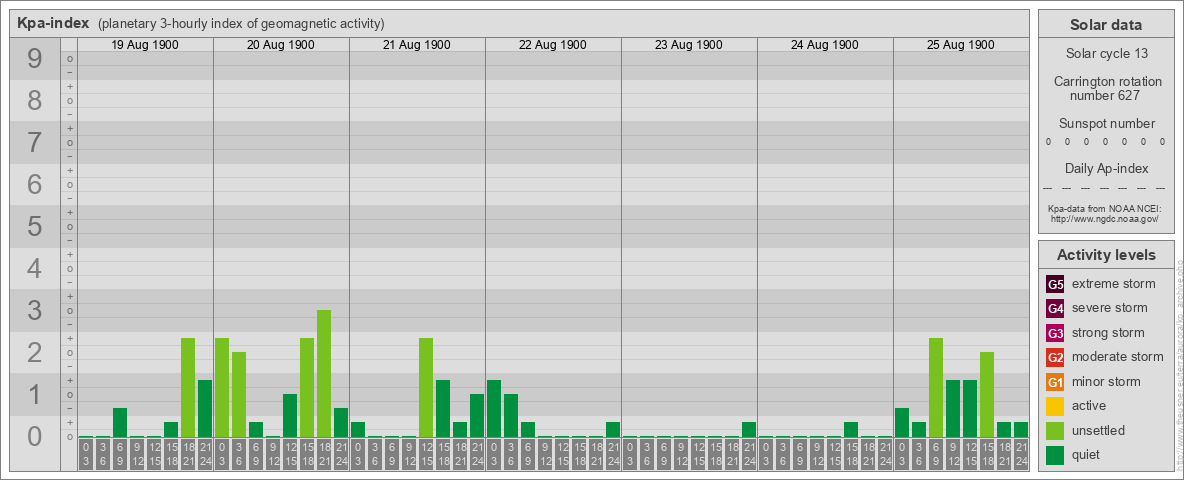This screenshot has width=1184, height=480.
Task: Click the 'strong storm' legend label
Action: pyautogui.click(x=1108, y=333)
